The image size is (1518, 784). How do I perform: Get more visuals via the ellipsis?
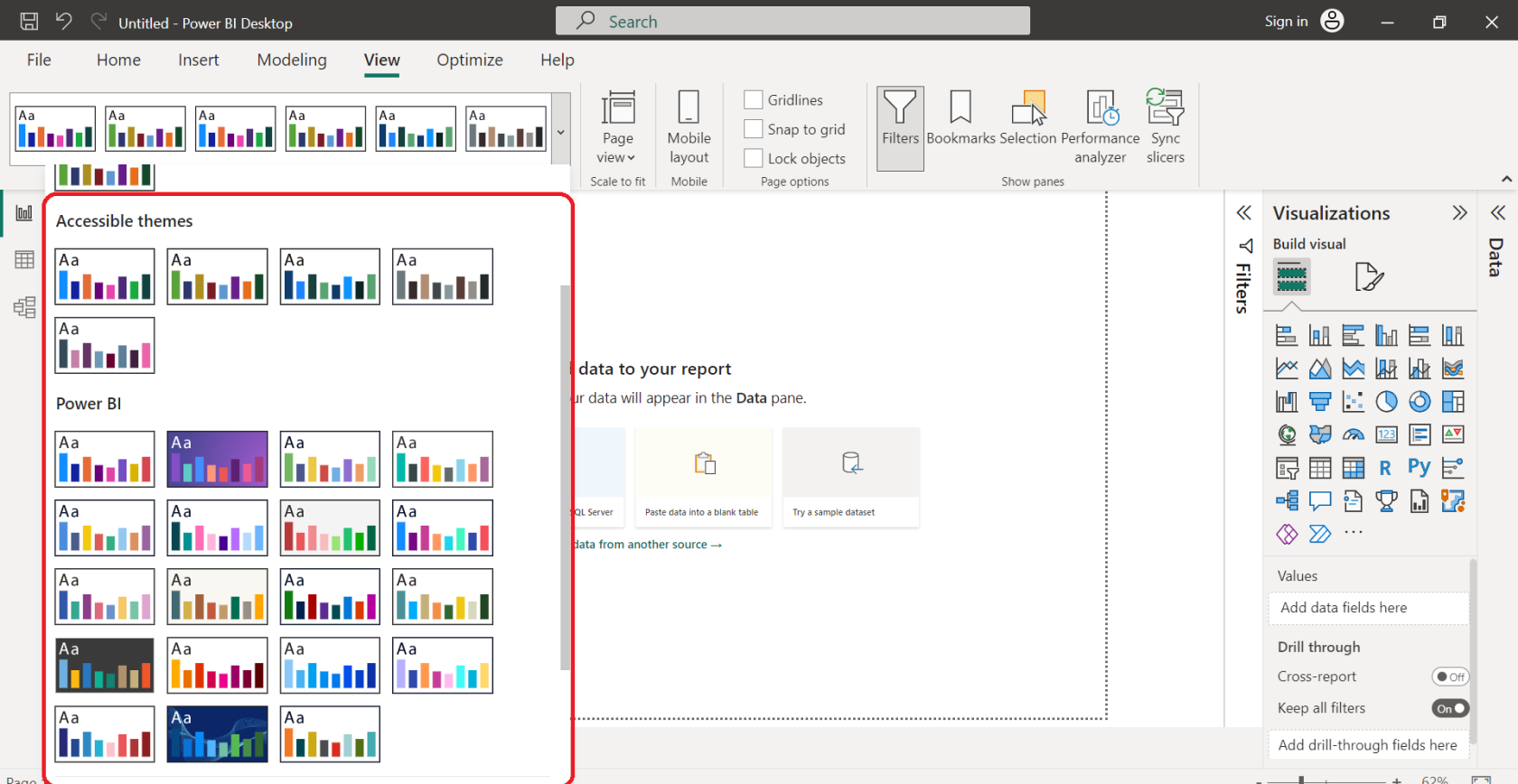1354,533
